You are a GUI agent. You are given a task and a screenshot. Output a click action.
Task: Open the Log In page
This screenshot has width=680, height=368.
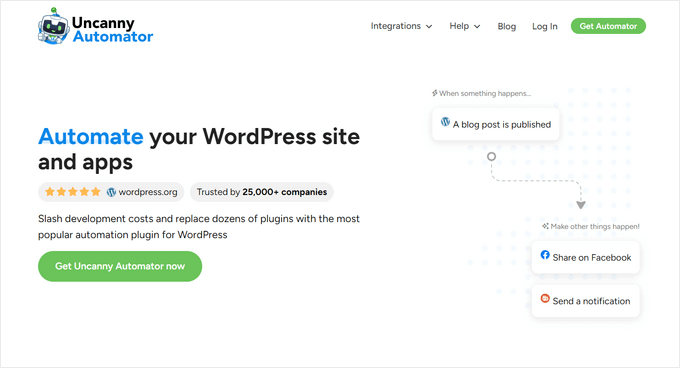[x=545, y=26]
